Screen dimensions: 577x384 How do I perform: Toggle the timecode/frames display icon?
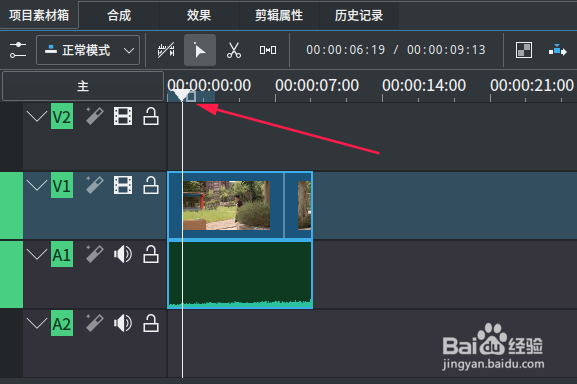coord(166,50)
